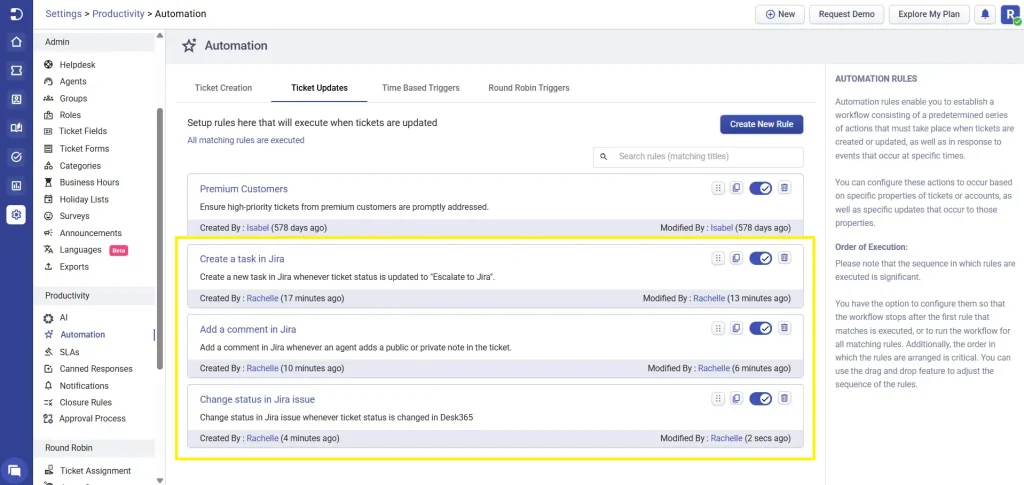Open the settings gear icon in rail
Viewport: 1024px width, 485px height.
click(x=16, y=214)
